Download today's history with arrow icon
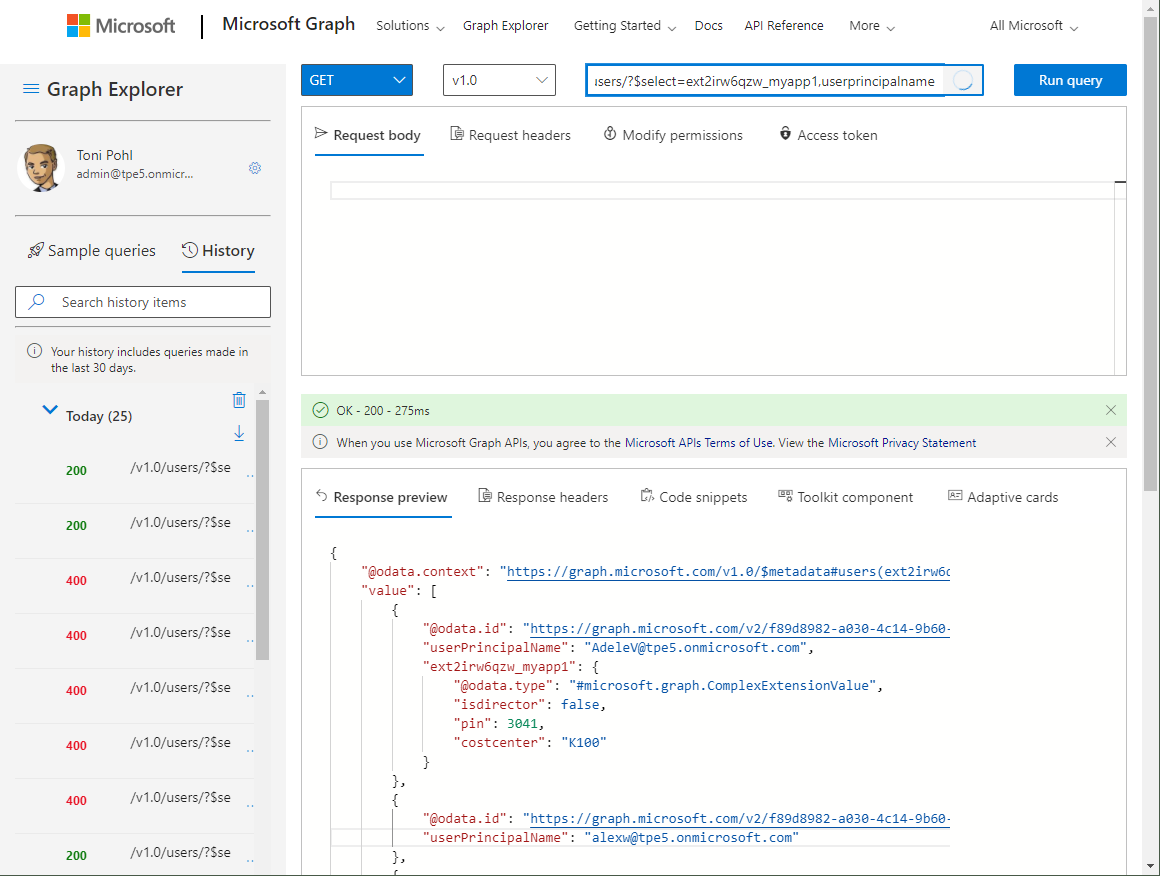The height and width of the screenshot is (876, 1160). point(239,433)
